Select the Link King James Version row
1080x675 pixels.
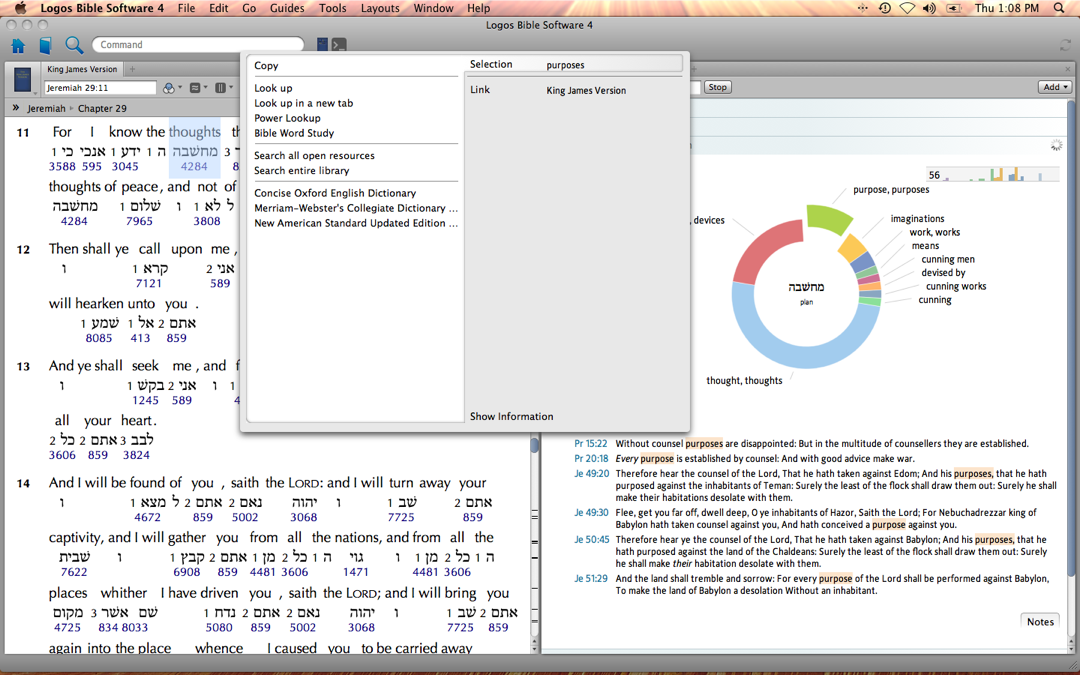[576, 90]
